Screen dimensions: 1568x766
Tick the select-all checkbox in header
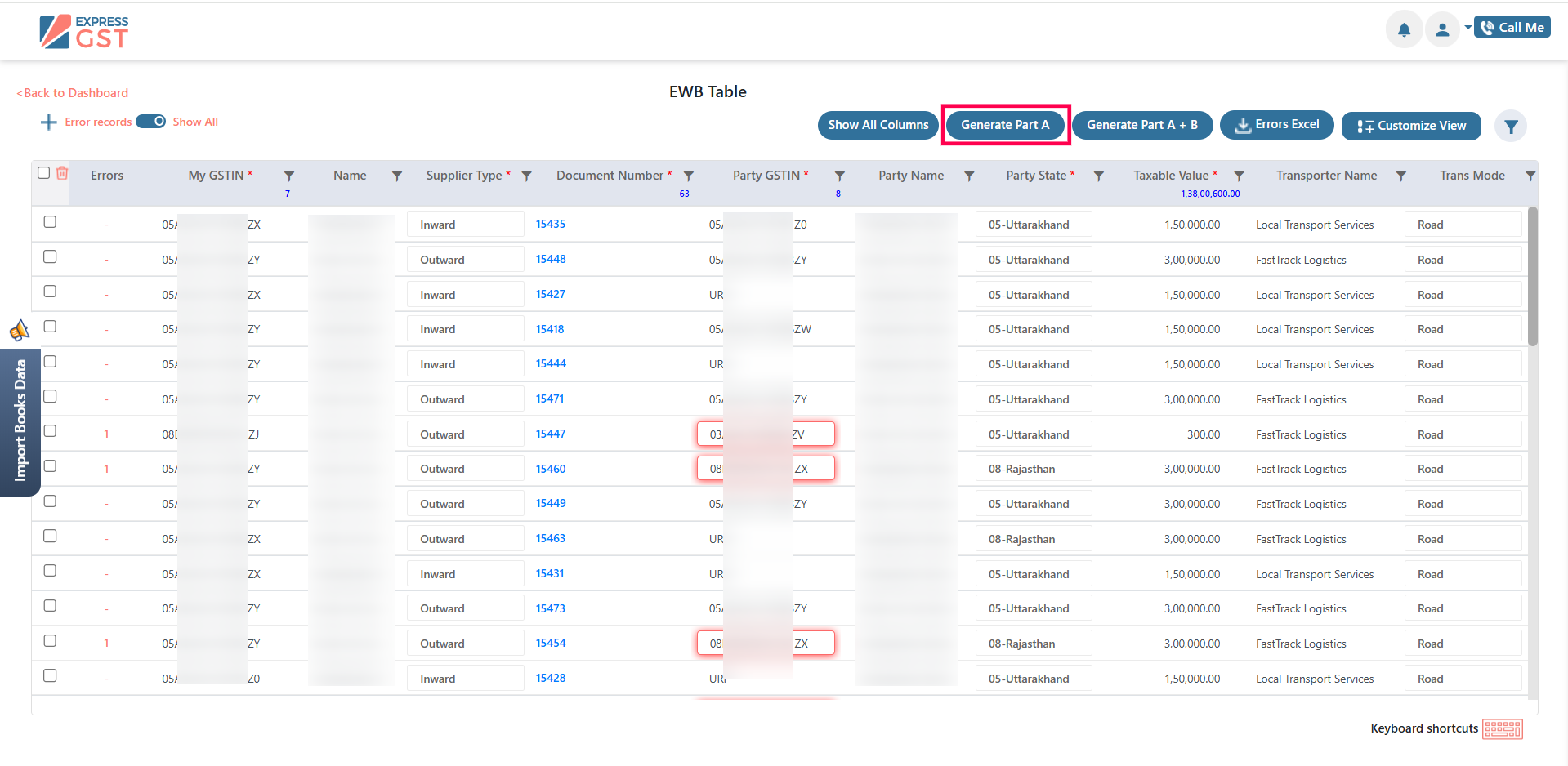click(x=44, y=173)
